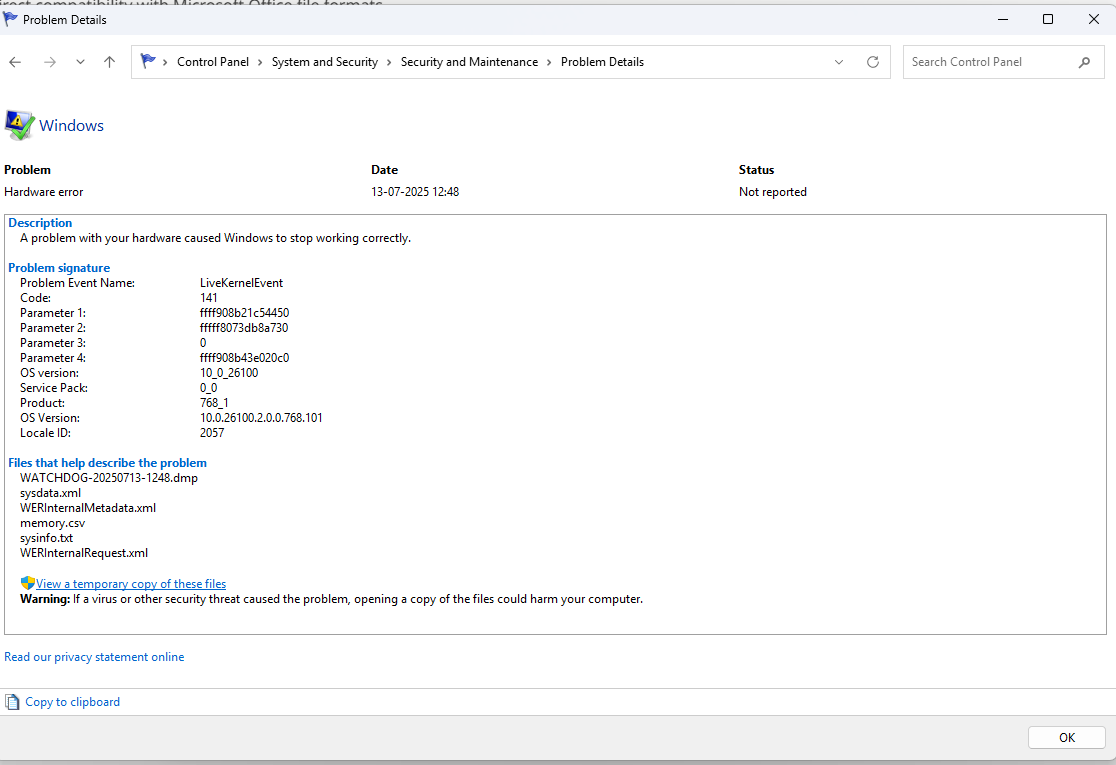Click the search magnifier icon
This screenshot has height=765, width=1116.
coord(1084,63)
